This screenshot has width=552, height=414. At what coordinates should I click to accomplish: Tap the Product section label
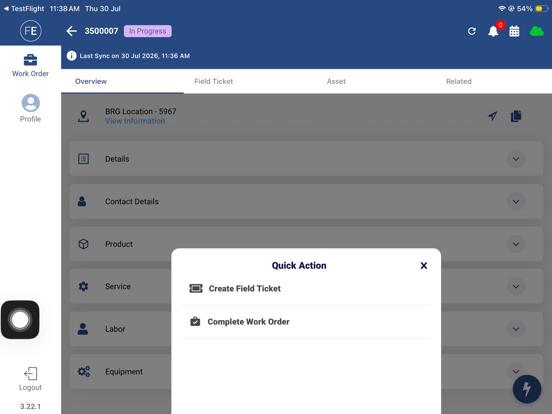coord(119,244)
